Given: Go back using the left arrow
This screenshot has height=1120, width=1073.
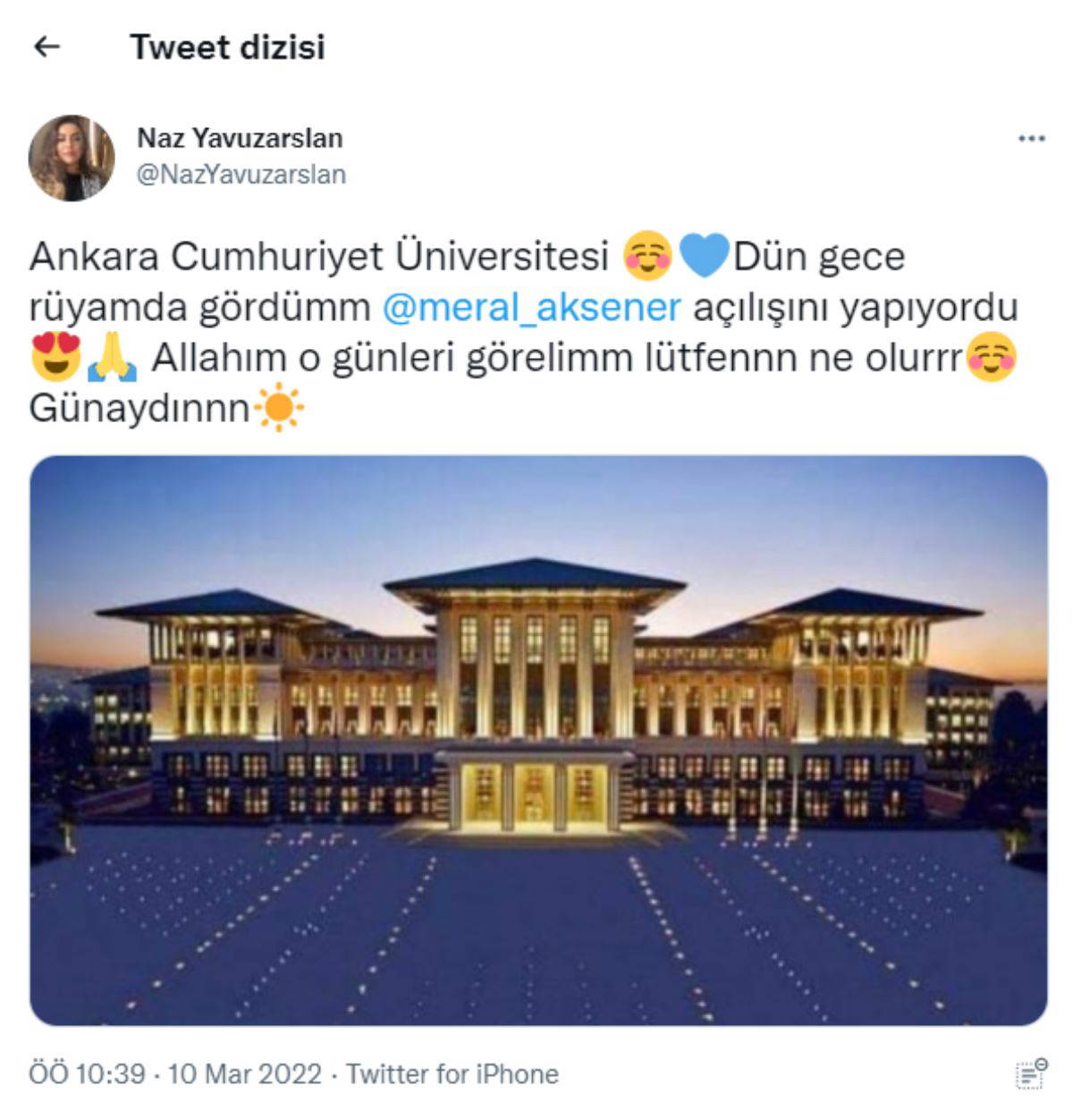Looking at the screenshot, I should [46, 47].
